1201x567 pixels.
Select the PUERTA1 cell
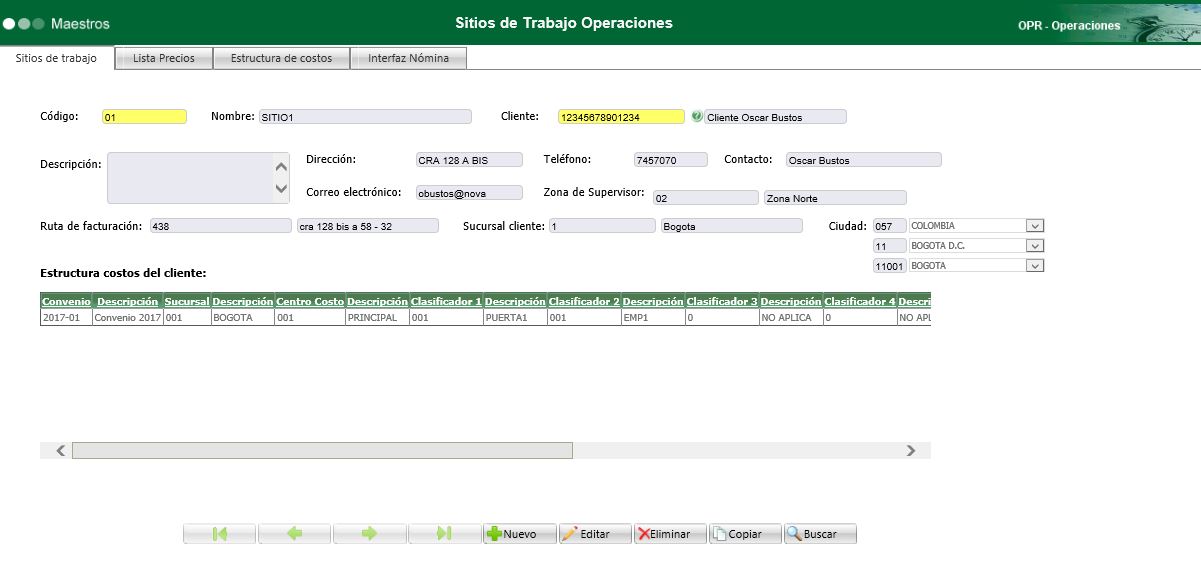click(x=515, y=317)
